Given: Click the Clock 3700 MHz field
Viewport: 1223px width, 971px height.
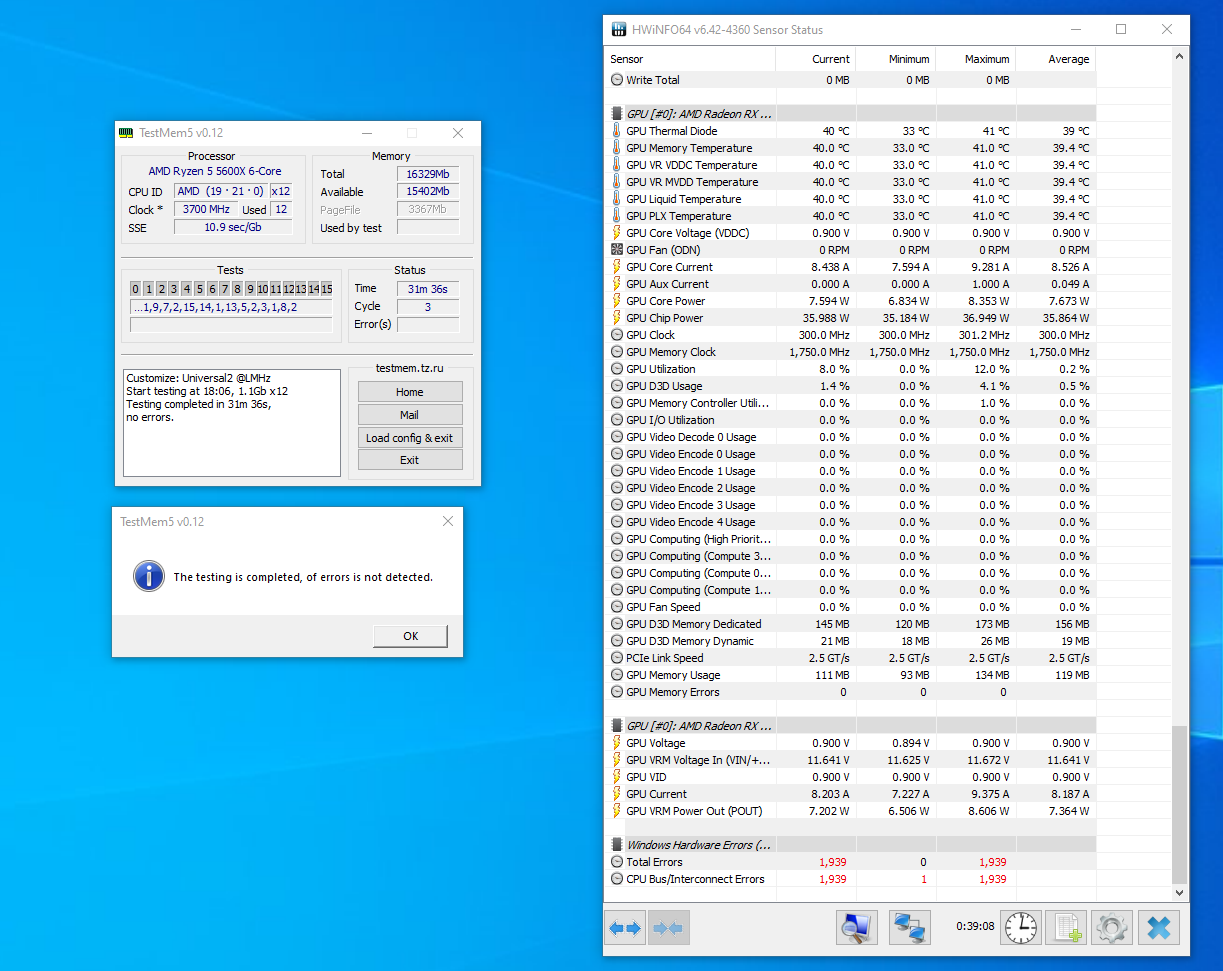Looking at the screenshot, I should tap(208, 209).
